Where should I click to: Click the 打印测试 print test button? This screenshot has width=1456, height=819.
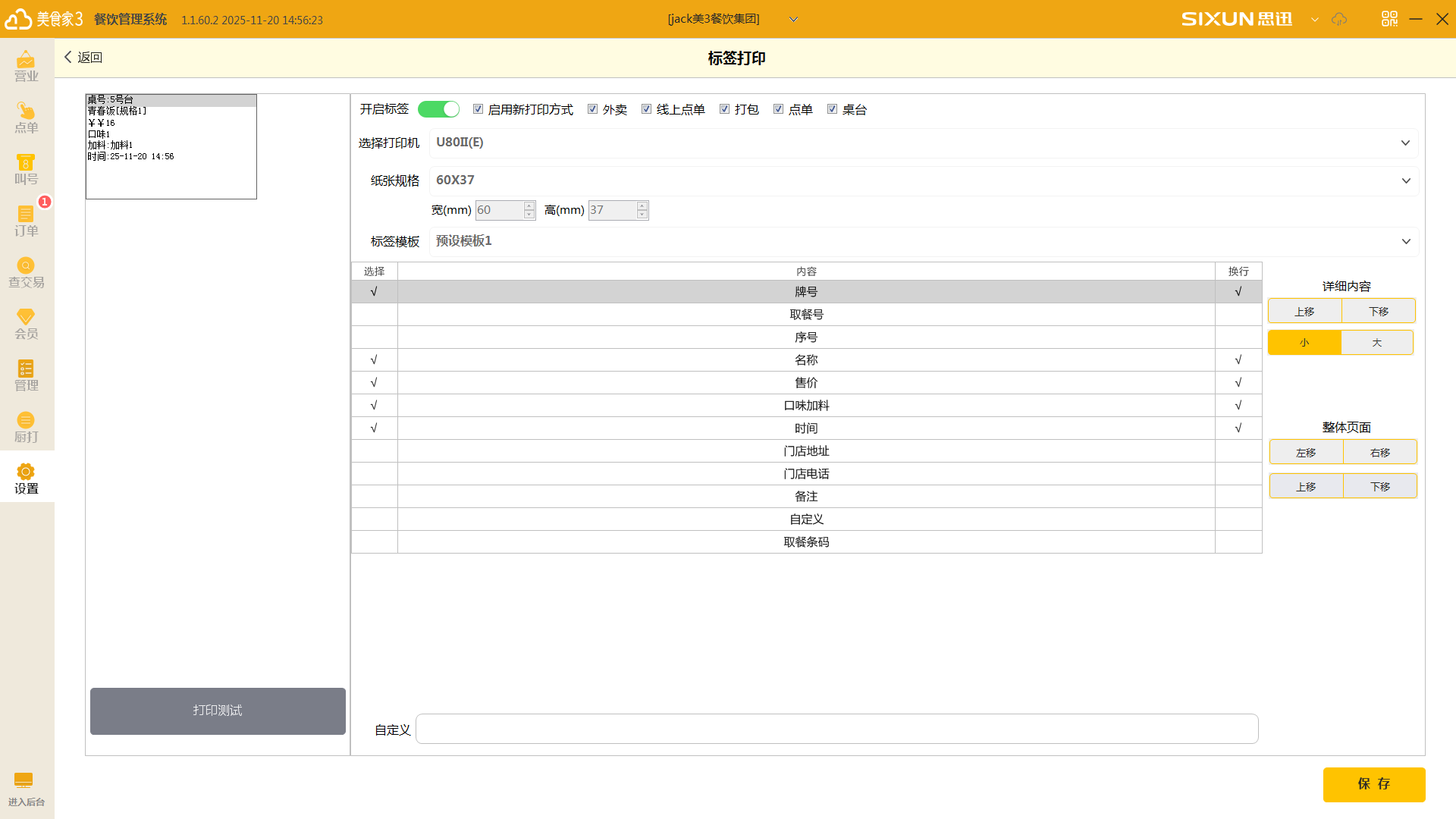click(218, 711)
